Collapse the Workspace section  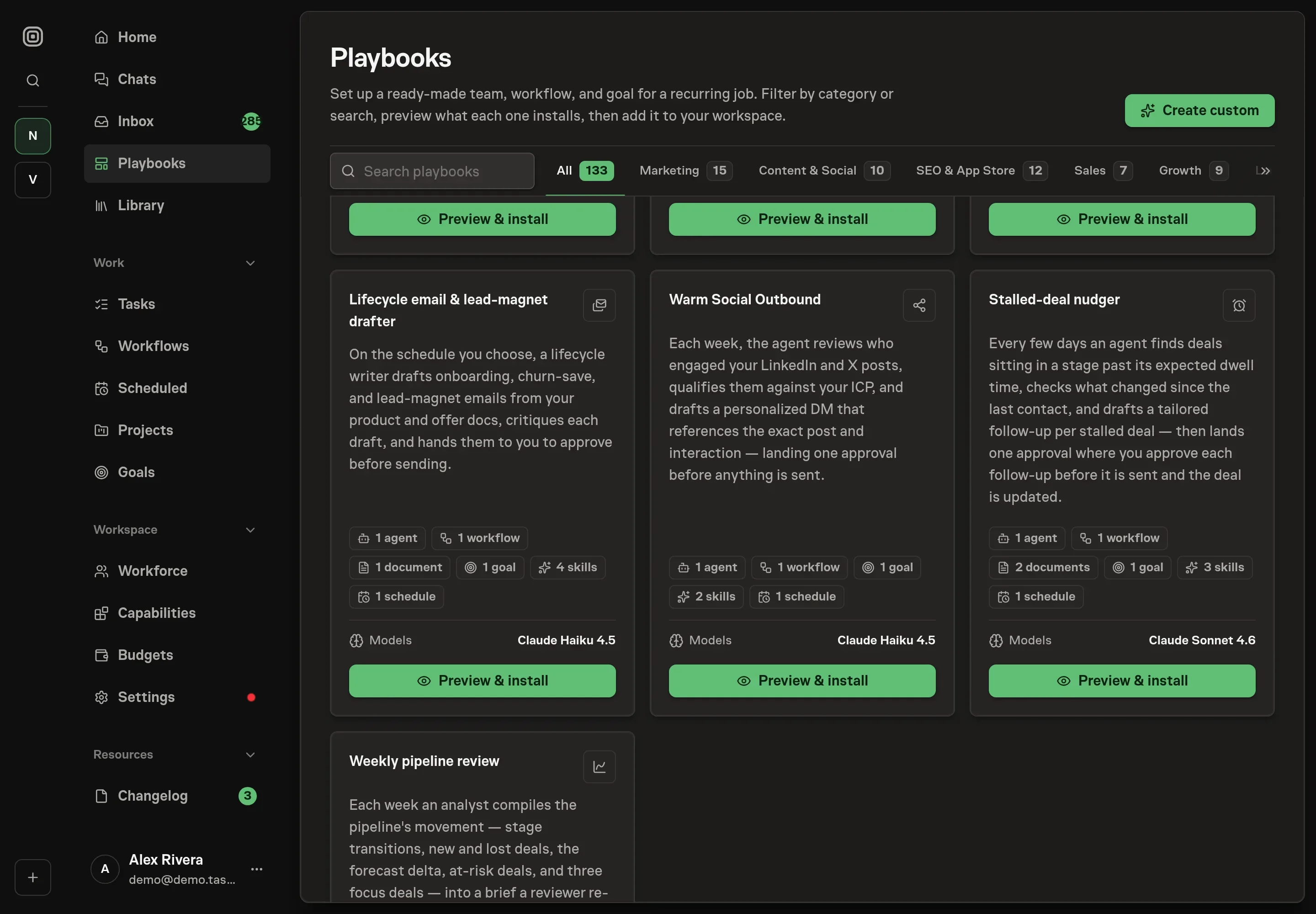pos(250,530)
